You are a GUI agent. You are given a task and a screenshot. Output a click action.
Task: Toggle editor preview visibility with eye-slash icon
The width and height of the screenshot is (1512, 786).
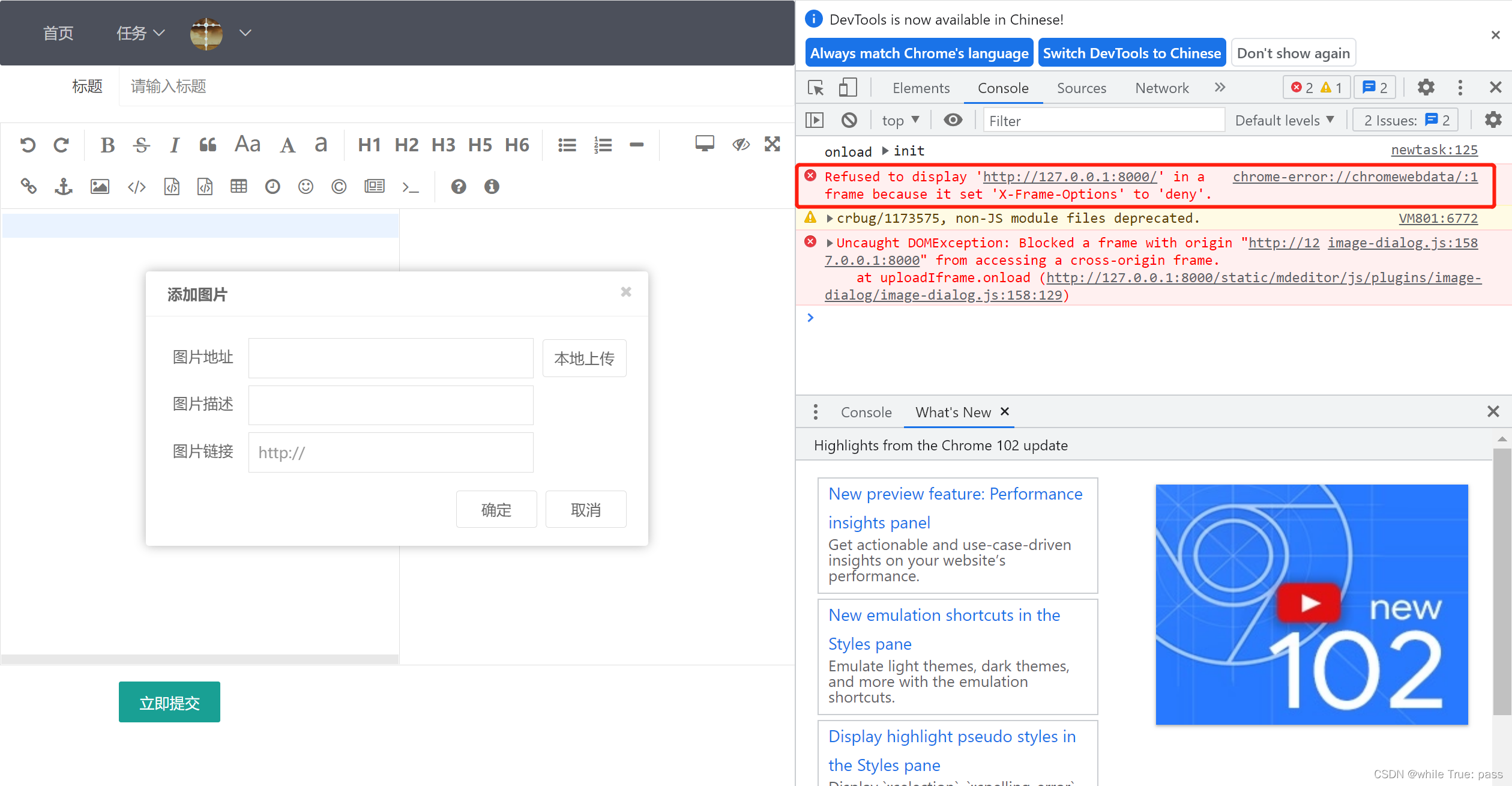741,144
